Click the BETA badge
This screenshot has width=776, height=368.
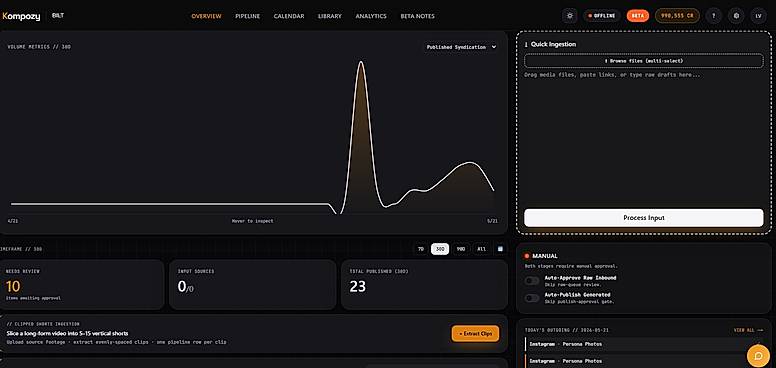638,16
